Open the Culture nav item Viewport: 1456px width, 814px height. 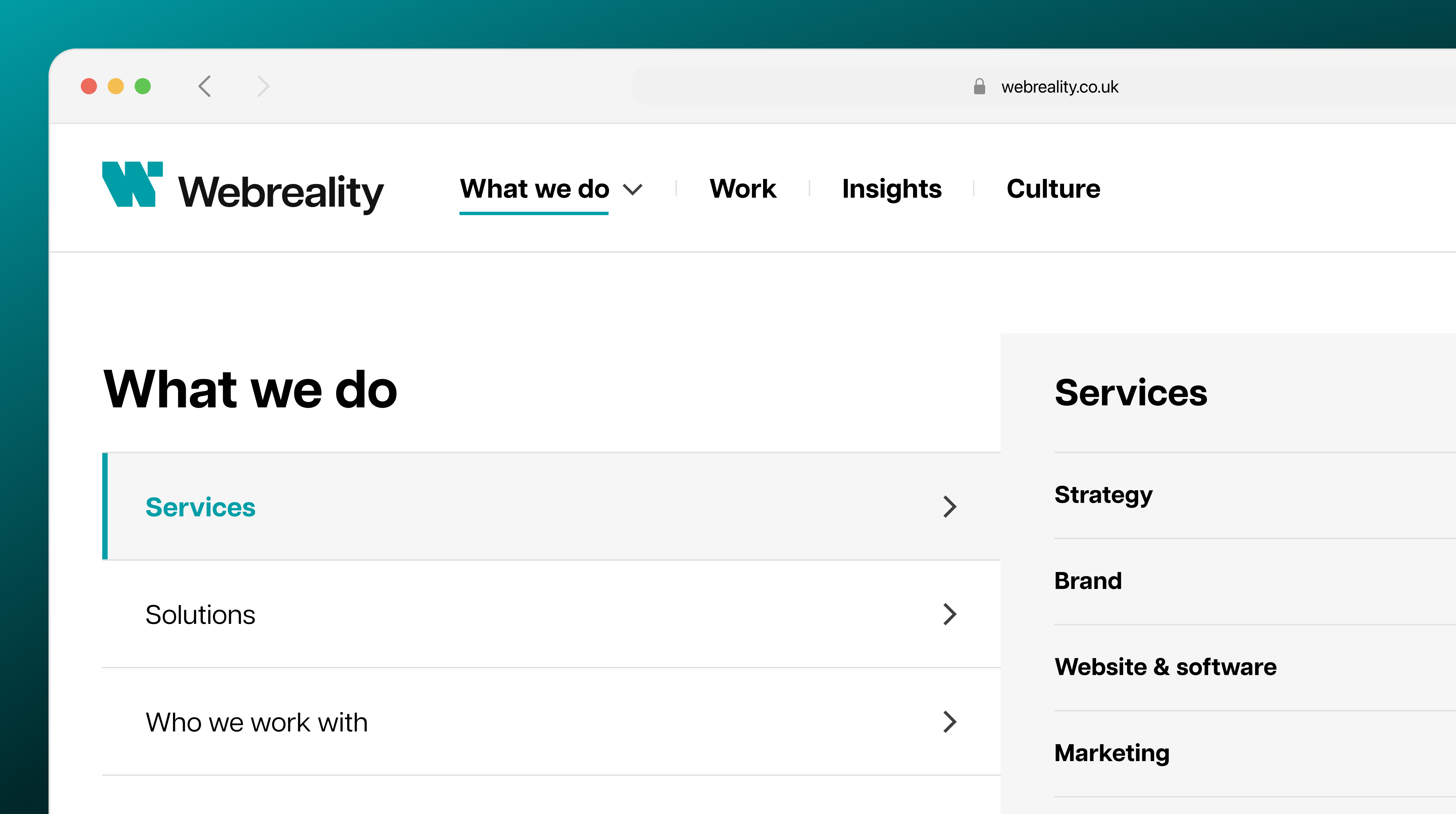click(x=1054, y=189)
